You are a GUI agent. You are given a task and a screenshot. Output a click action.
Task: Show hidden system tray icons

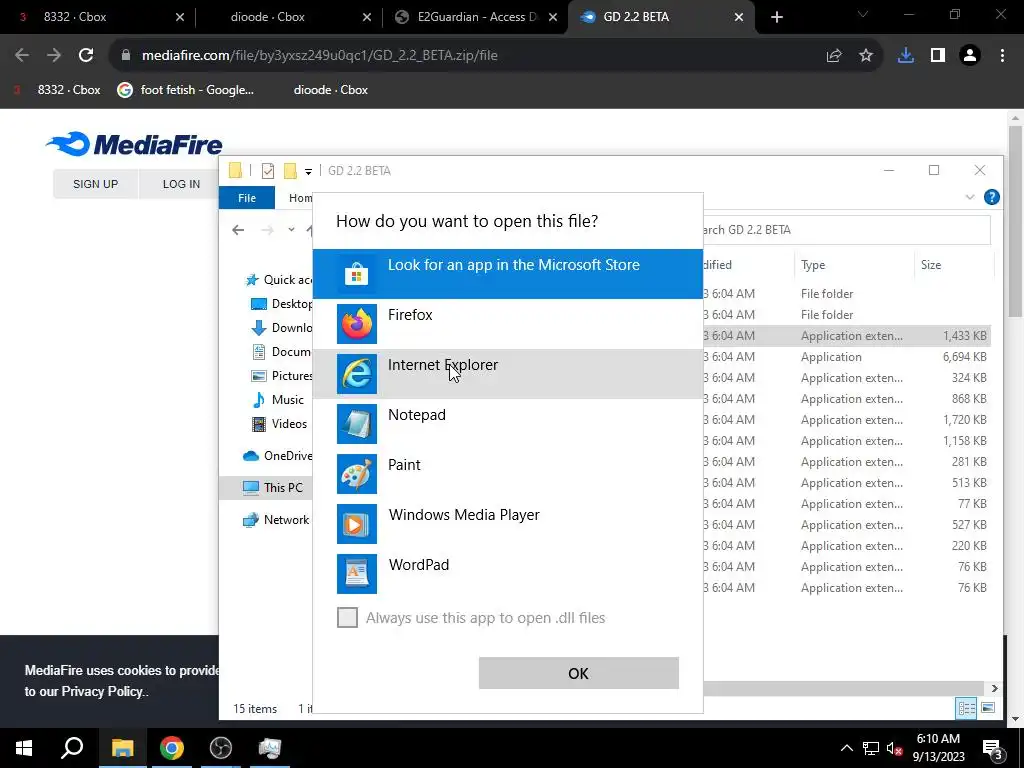846,748
